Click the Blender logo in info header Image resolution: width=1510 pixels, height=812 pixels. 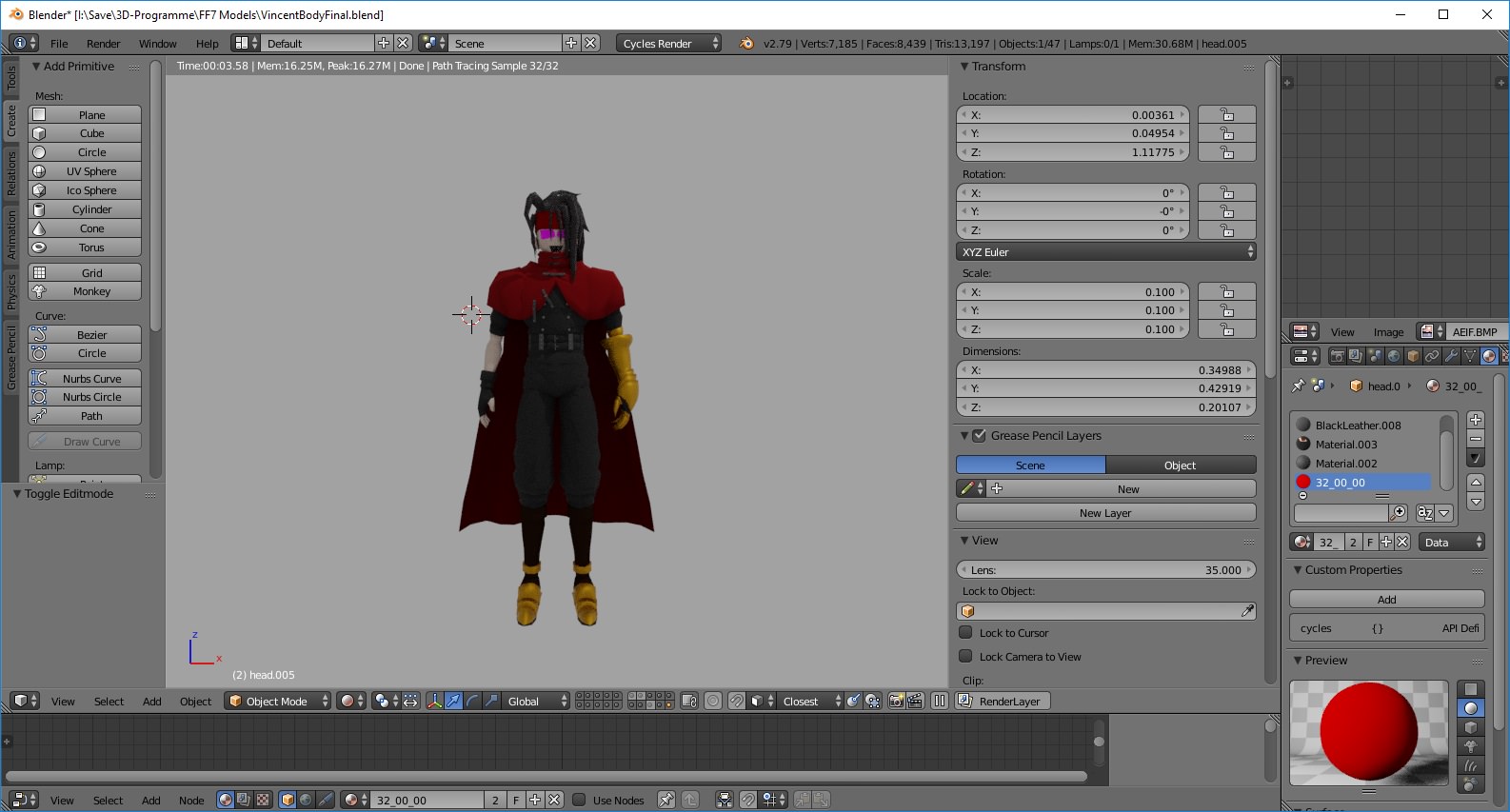click(746, 44)
